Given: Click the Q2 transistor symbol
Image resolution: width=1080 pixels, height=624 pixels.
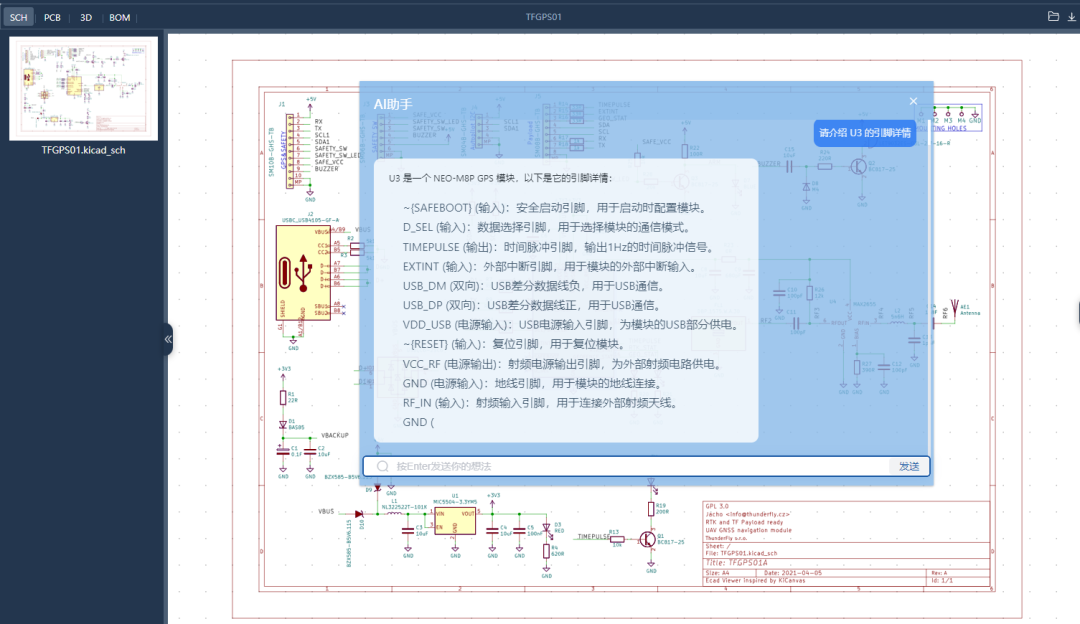Looking at the screenshot, I should [x=858, y=166].
